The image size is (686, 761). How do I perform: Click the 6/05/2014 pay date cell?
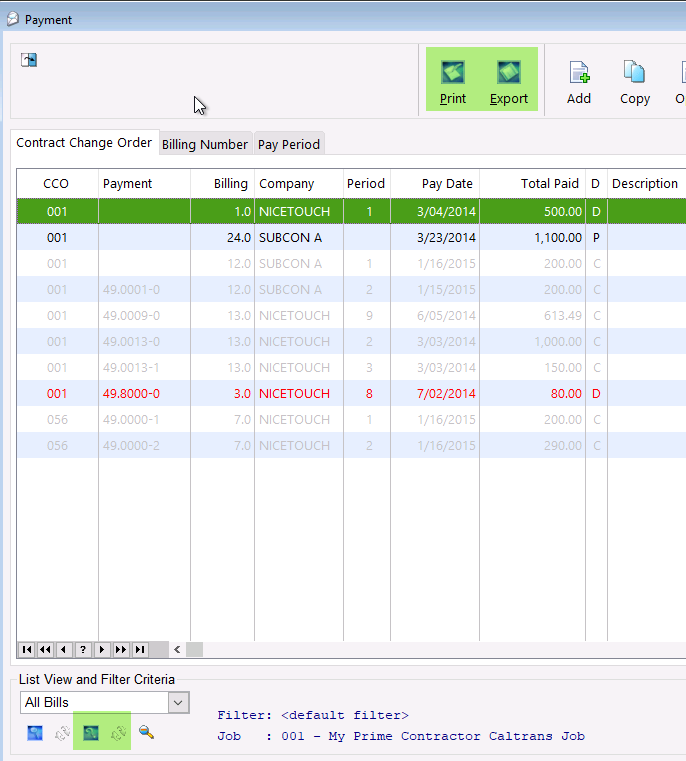435,315
